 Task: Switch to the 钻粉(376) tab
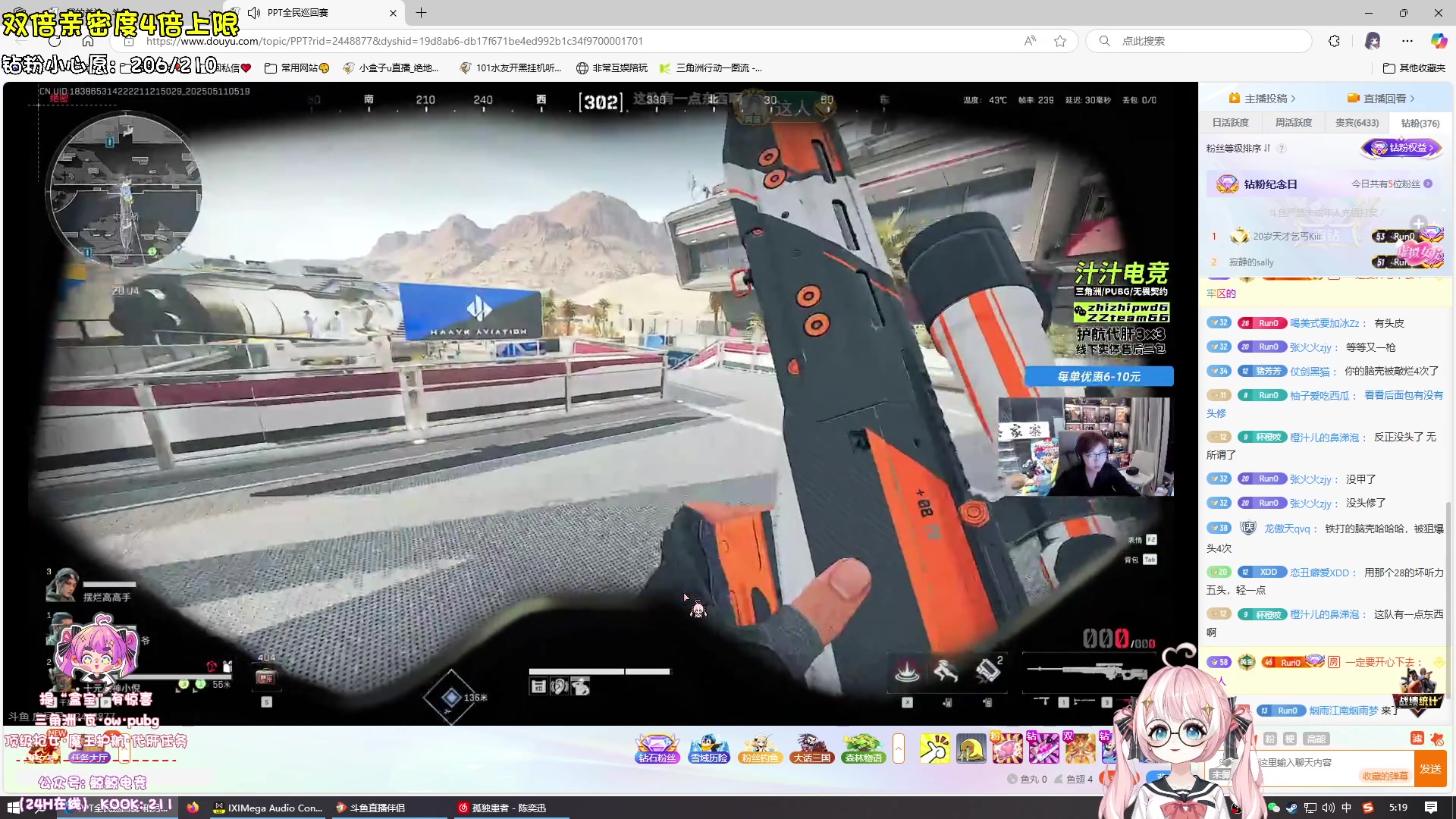click(x=1420, y=123)
